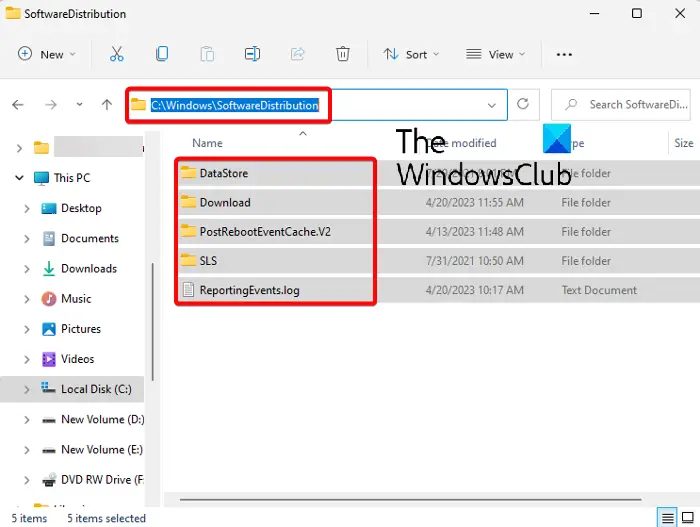
Task: Expand the Desktop tree node
Action: point(27,209)
